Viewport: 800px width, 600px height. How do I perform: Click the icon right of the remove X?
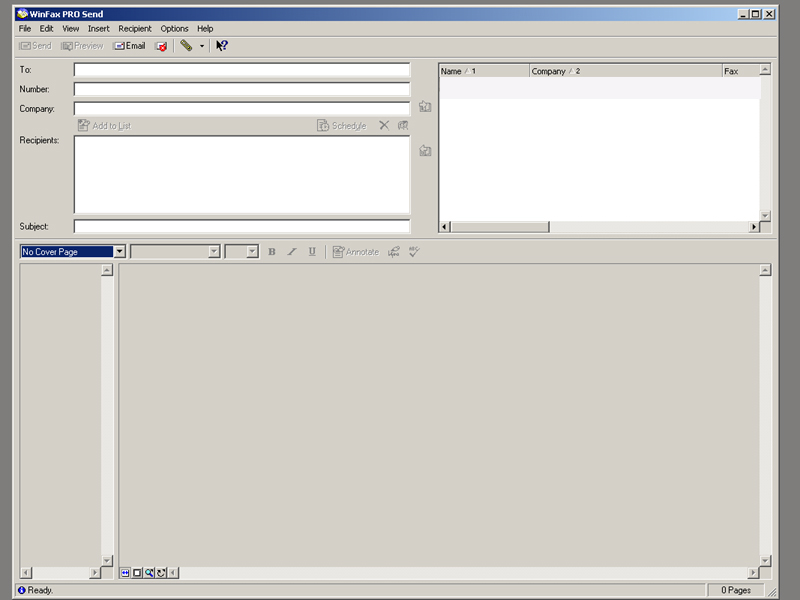[x=403, y=126]
